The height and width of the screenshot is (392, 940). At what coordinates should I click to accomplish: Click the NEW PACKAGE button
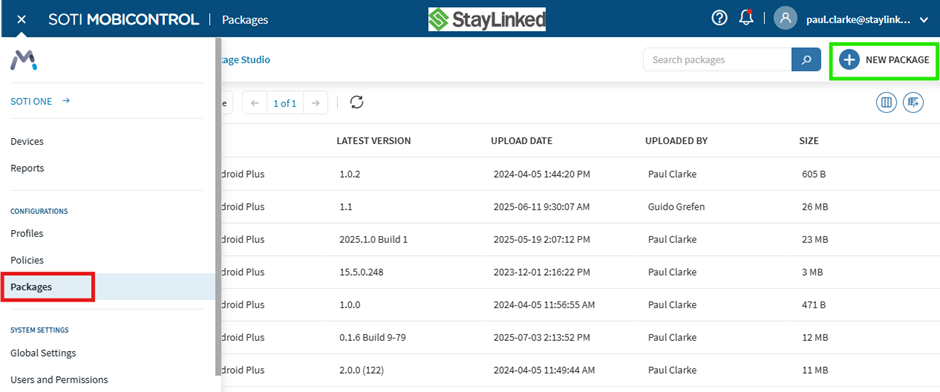[x=884, y=60]
